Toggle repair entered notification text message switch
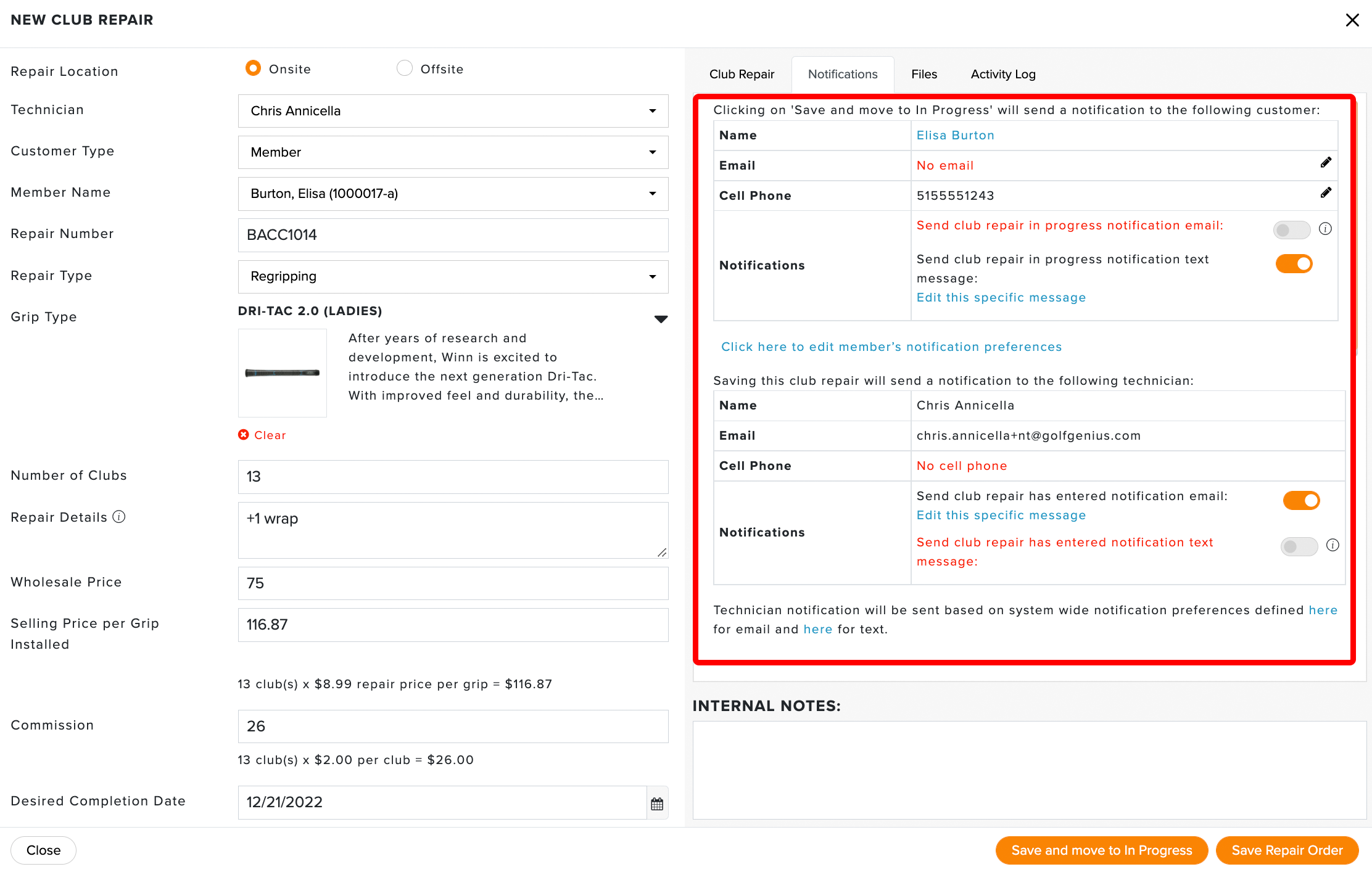Viewport: 1372px width, 872px height. [1299, 546]
